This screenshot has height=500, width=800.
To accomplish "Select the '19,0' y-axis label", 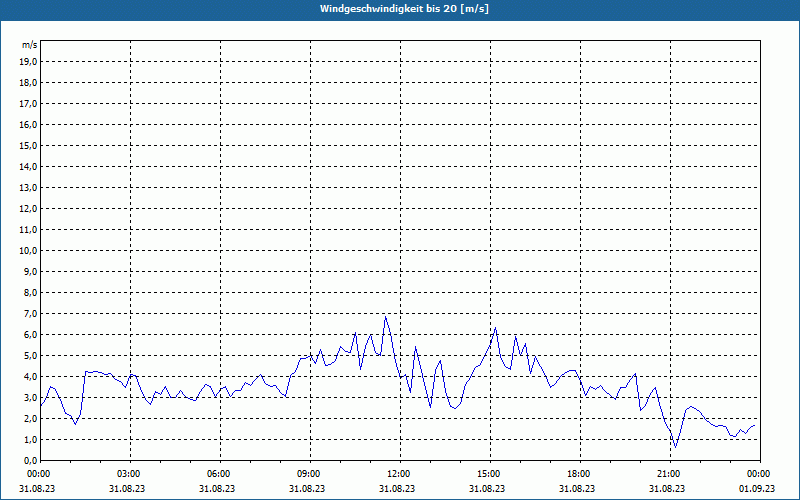I will (x=28, y=62).
